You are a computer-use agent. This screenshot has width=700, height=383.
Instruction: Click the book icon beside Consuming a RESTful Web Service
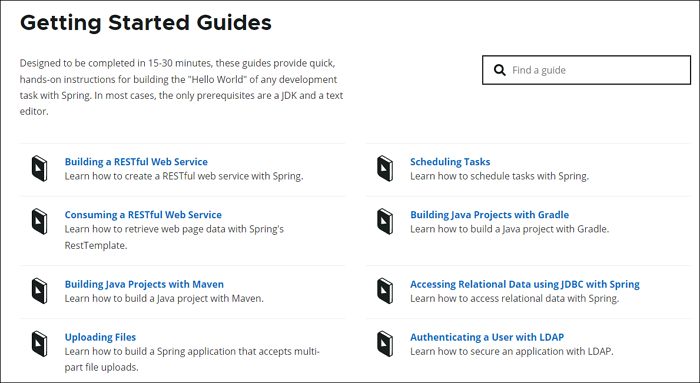[x=39, y=221]
